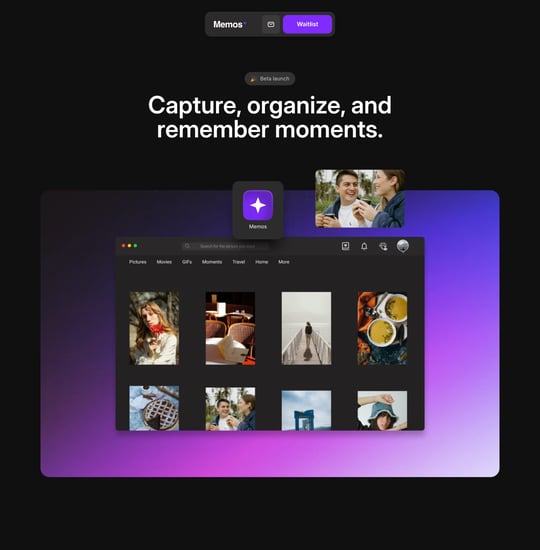Image resolution: width=540 pixels, height=550 pixels.
Task: Open the user avatar profile
Action: tap(403, 246)
